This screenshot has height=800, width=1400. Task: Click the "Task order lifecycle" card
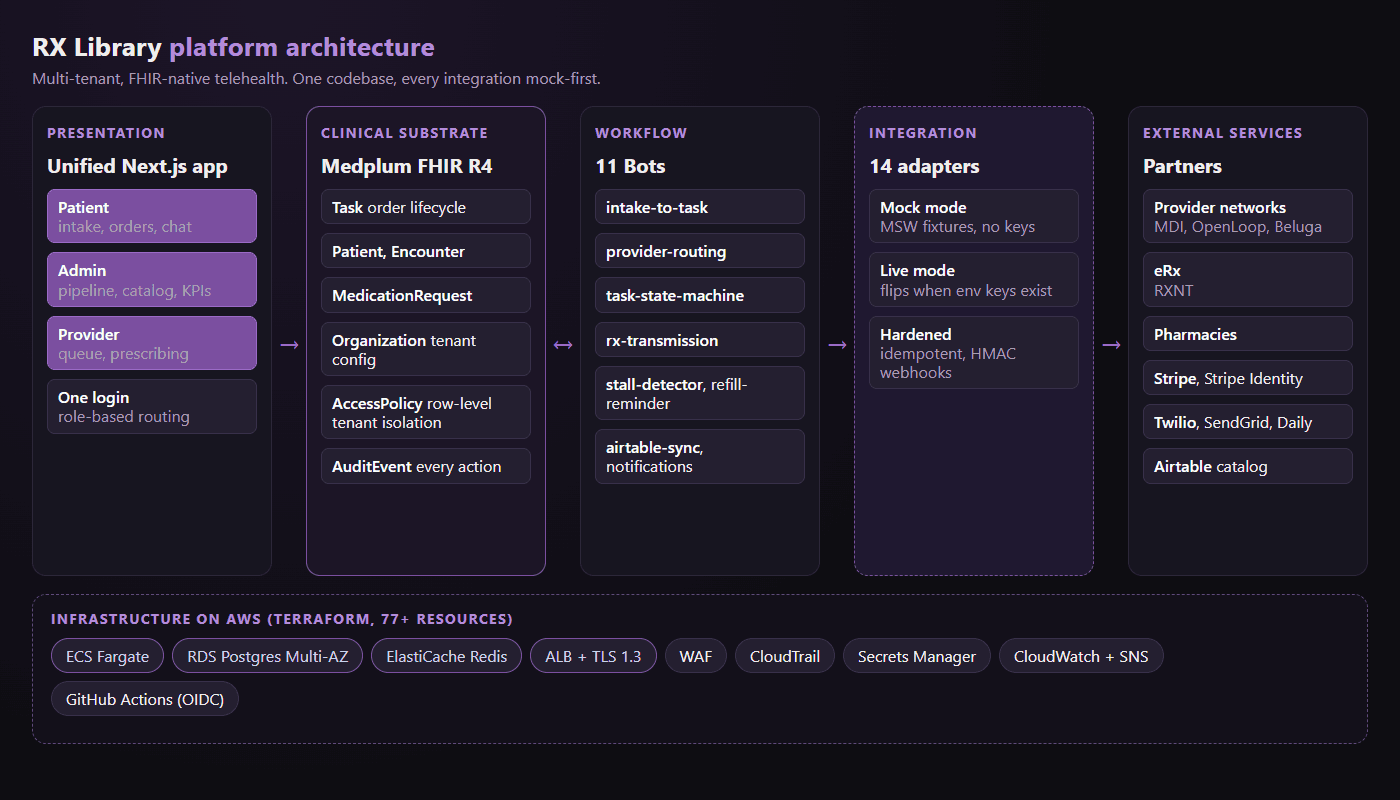(426, 207)
